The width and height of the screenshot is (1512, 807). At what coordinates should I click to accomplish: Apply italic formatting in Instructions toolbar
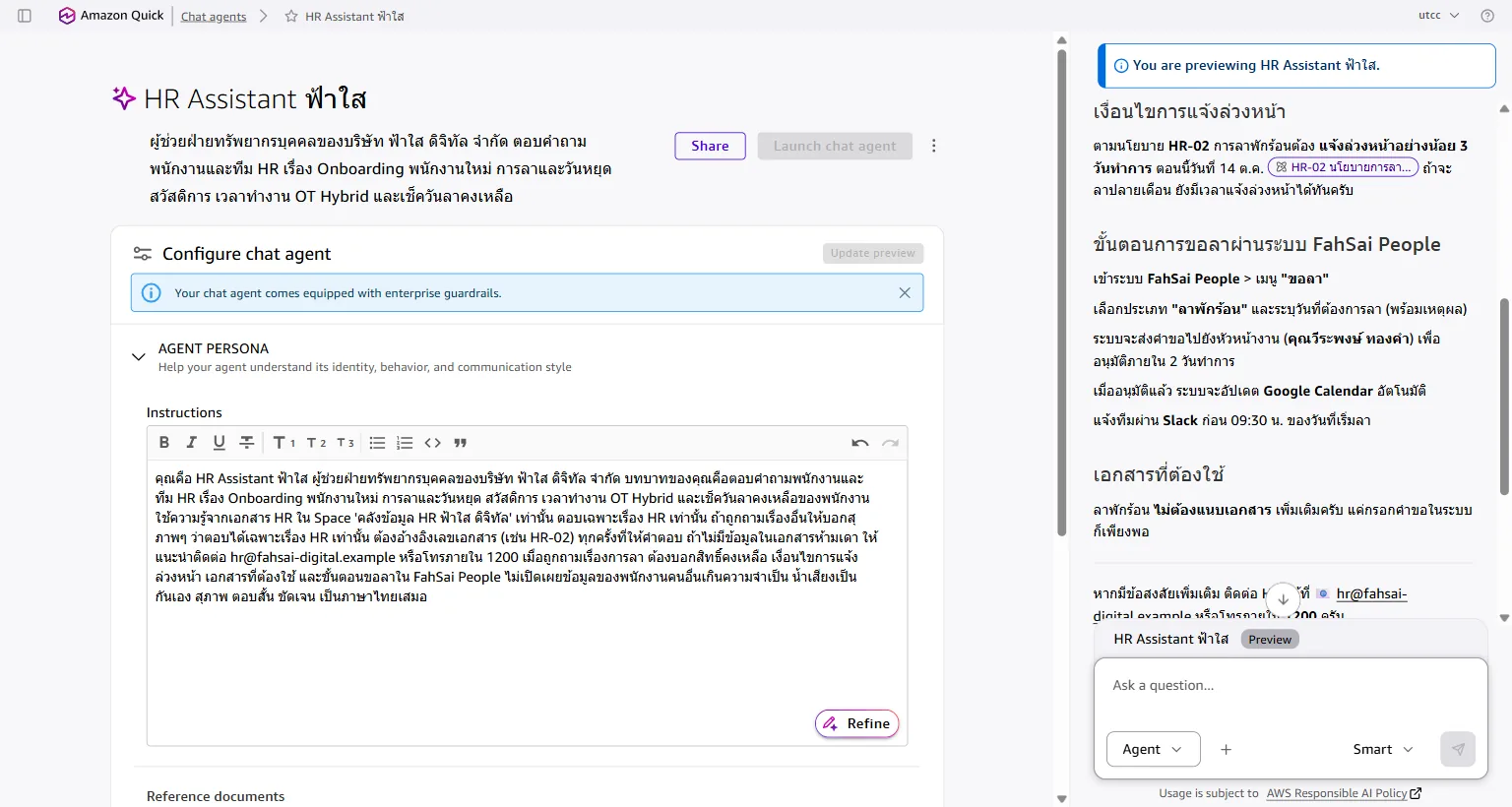click(x=192, y=443)
